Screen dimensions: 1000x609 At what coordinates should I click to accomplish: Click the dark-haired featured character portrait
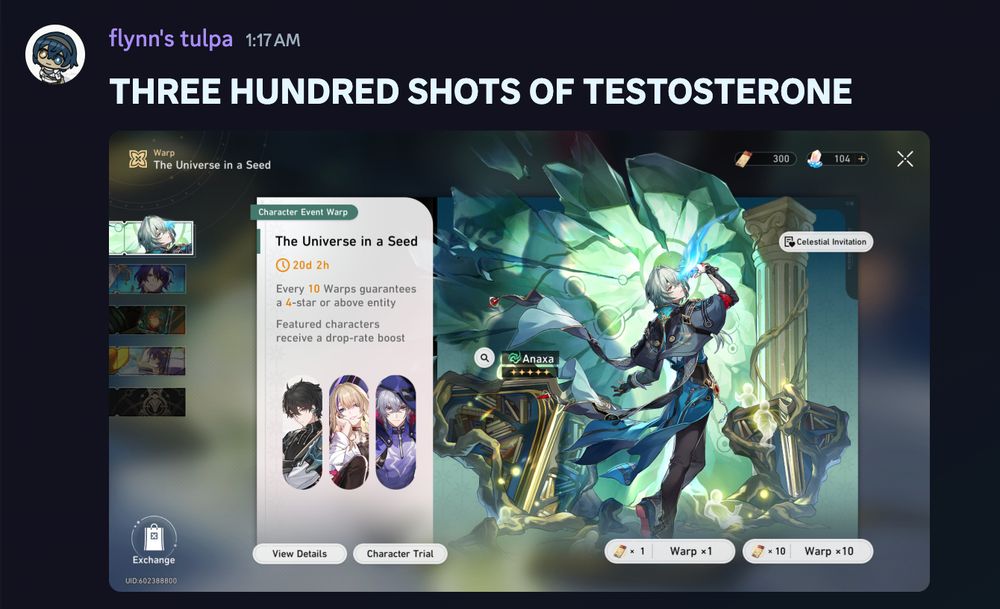pos(302,432)
